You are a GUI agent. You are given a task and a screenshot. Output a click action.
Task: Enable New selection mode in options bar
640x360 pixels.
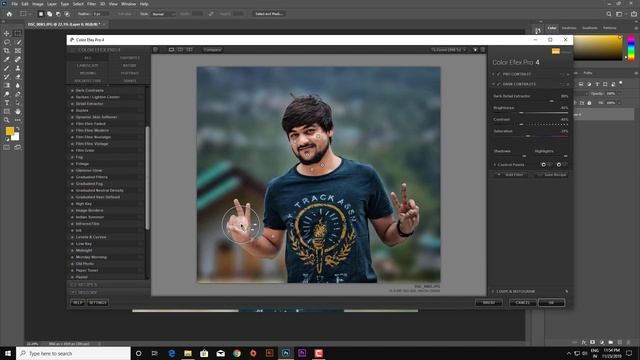(x=41, y=14)
